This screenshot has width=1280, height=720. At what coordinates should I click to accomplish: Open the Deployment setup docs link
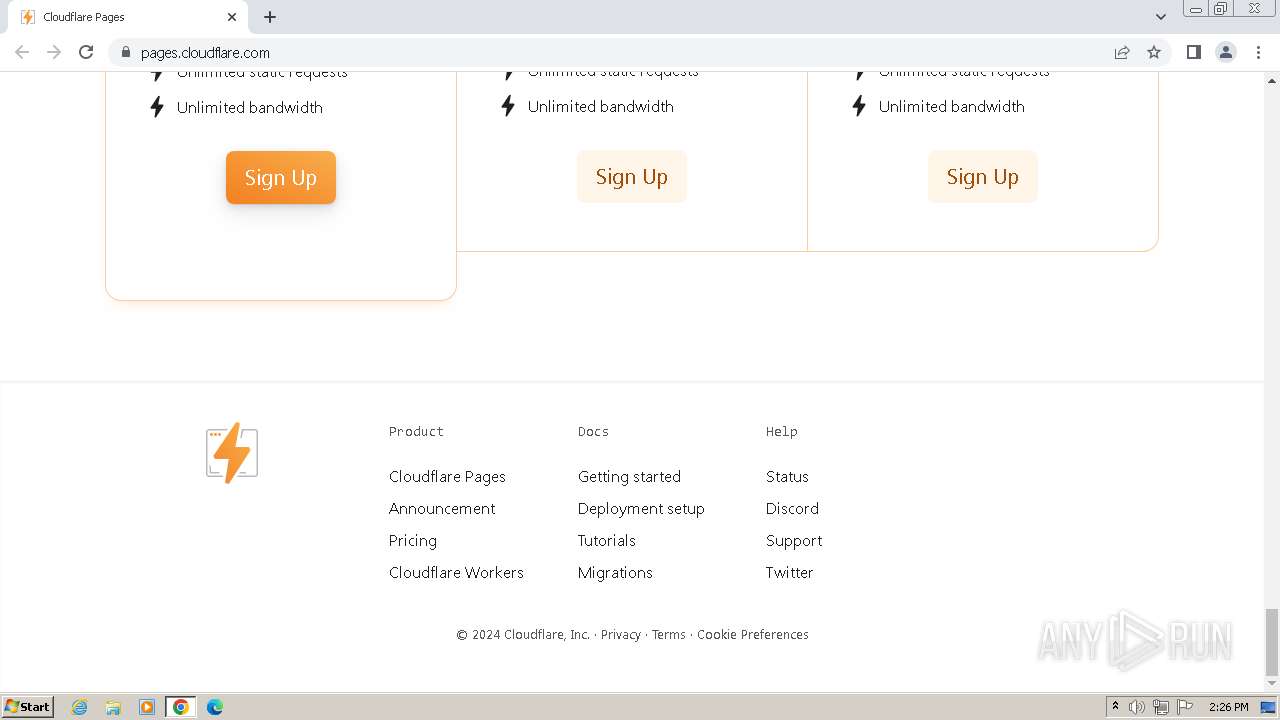click(x=641, y=508)
